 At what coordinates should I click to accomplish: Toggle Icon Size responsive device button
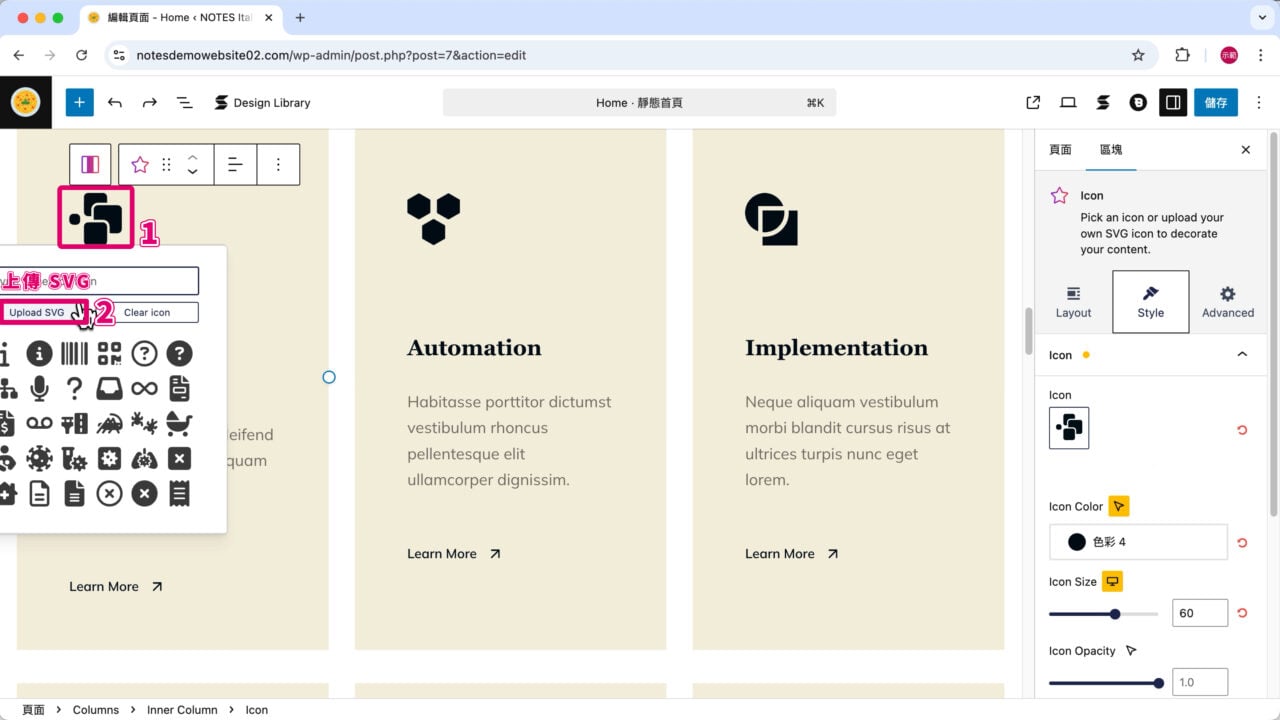(x=1112, y=582)
